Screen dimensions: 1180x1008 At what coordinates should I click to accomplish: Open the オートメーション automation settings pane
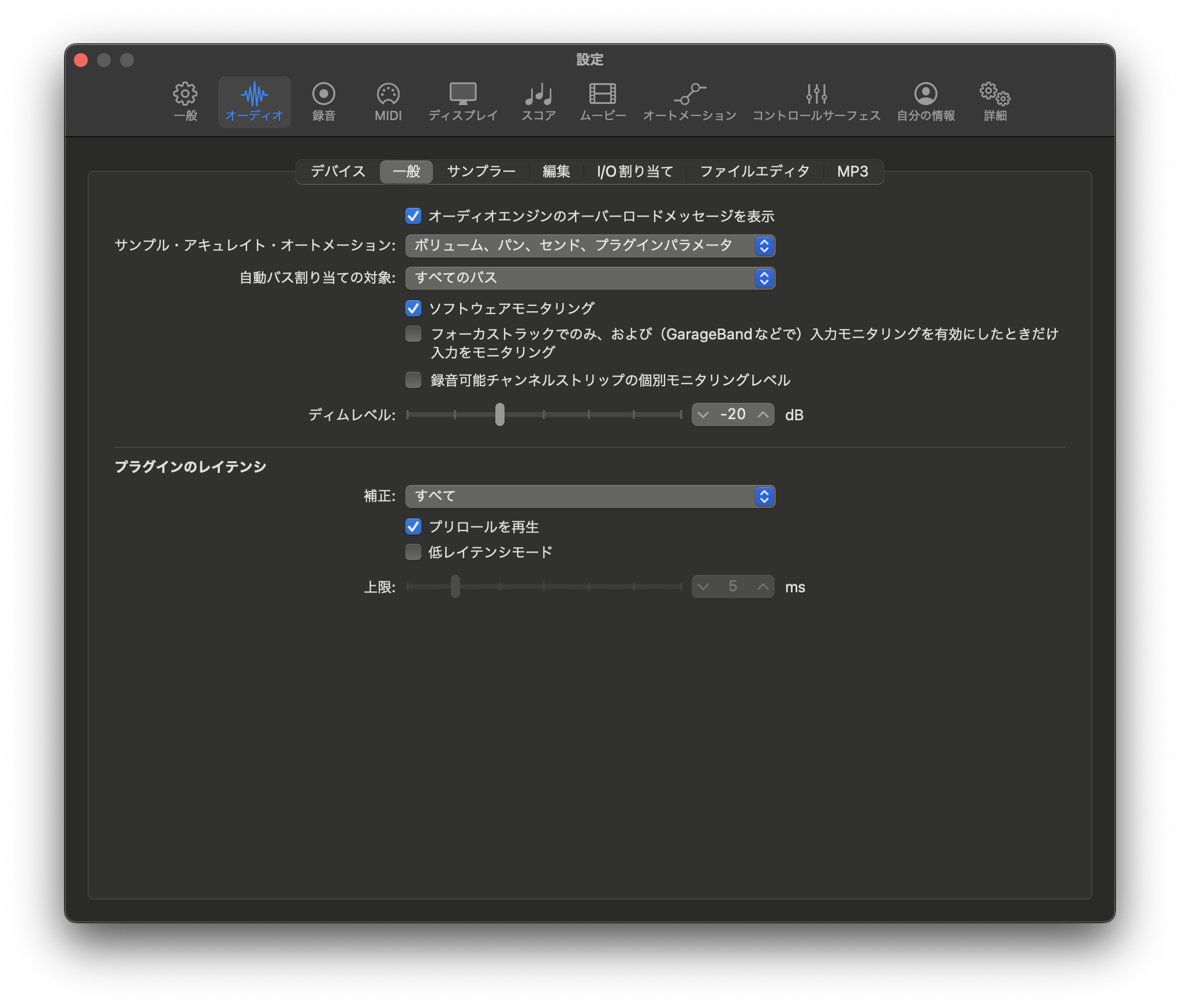point(689,102)
